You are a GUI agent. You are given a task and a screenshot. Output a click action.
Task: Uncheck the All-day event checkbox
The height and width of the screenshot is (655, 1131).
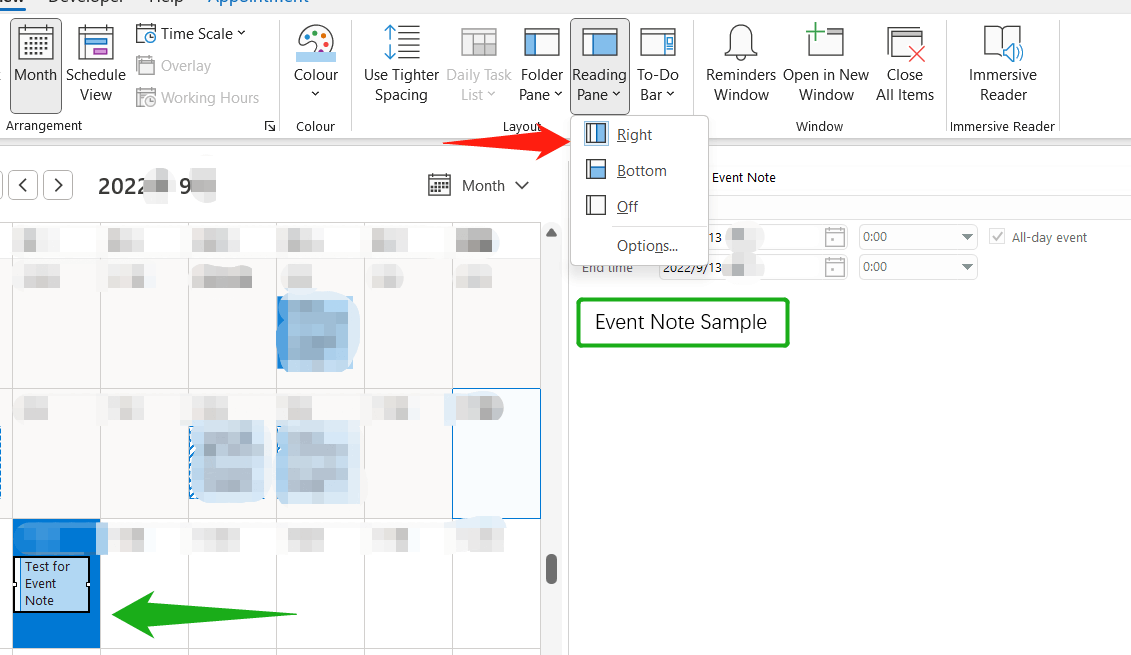point(997,236)
